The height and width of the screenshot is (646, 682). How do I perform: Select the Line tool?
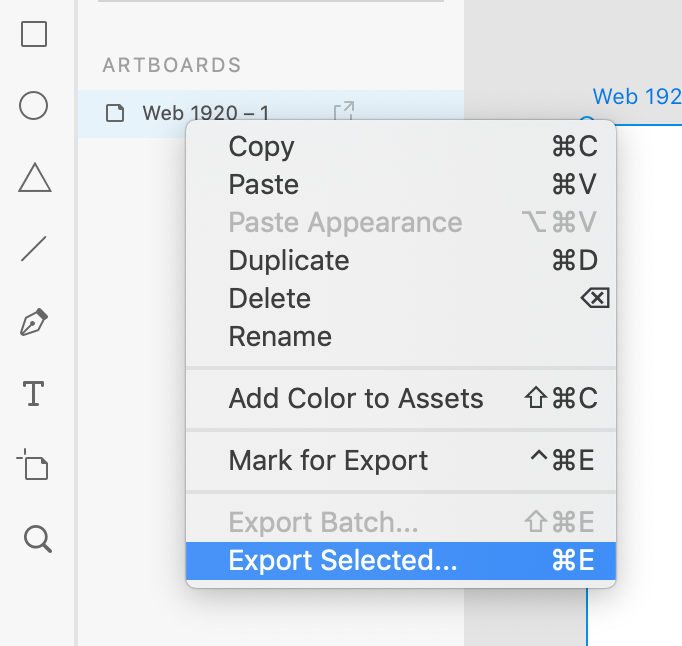tap(34, 250)
